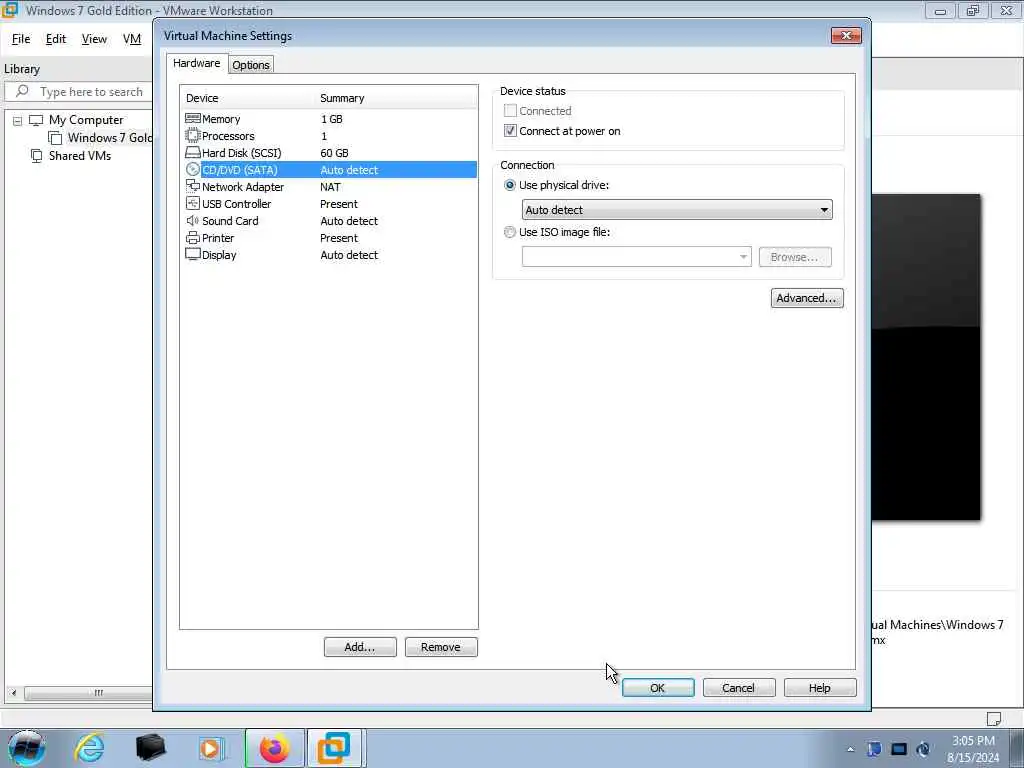The height and width of the screenshot is (768, 1024).
Task: Open the File menu
Action: coord(21,39)
